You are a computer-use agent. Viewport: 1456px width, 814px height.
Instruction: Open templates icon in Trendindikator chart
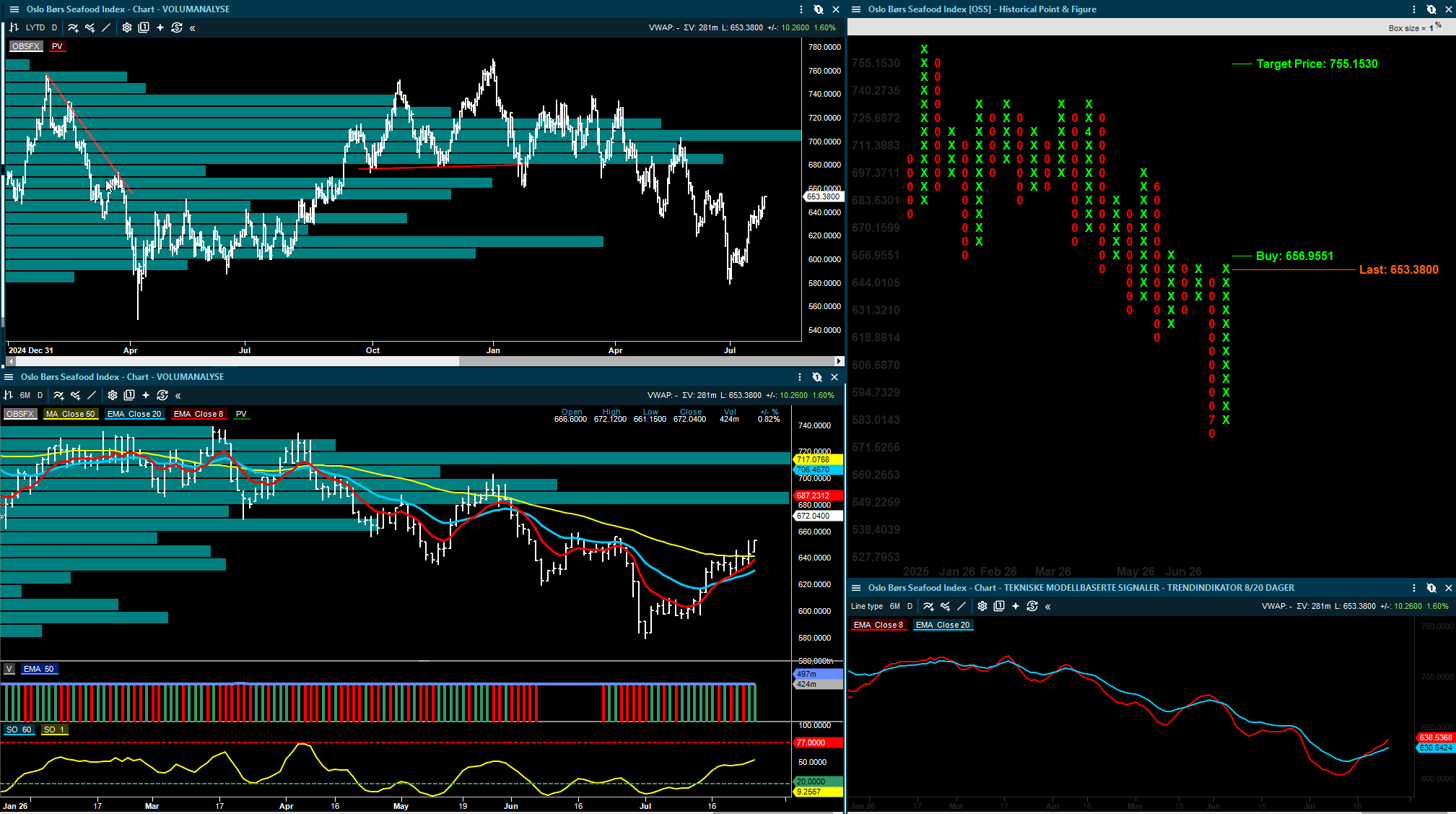(x=999, y=606)
